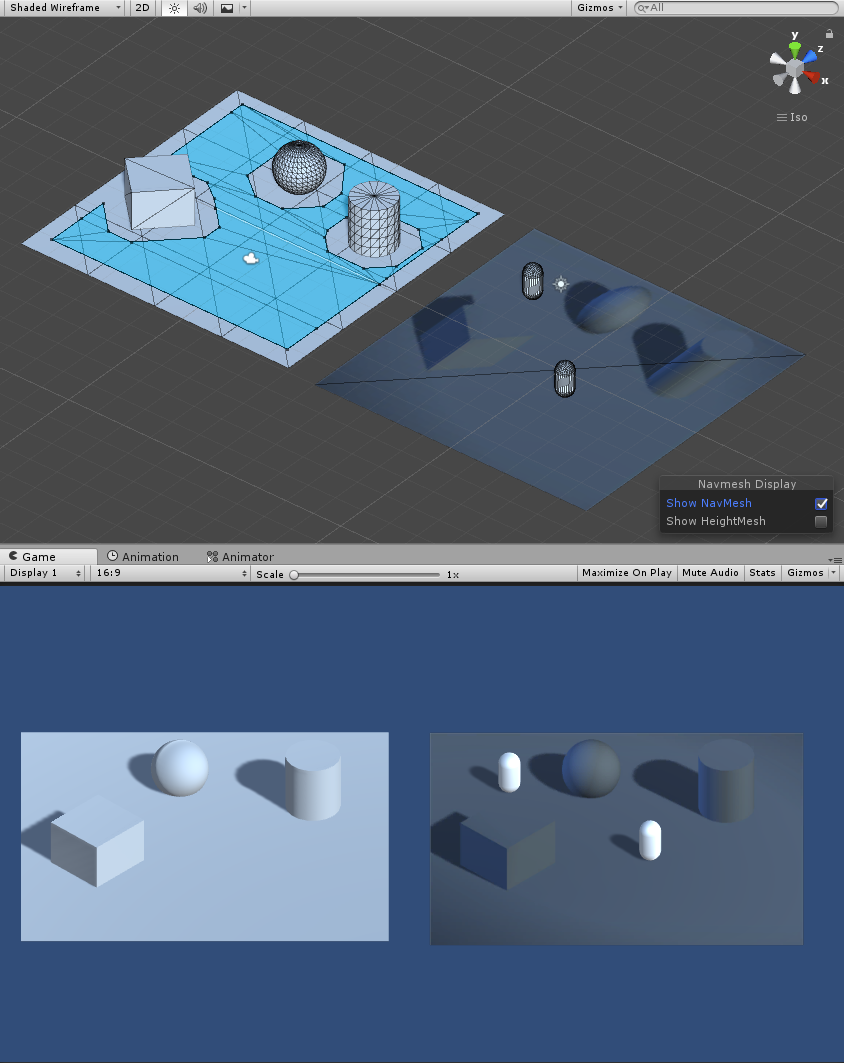Select the camera gizmo on navmesh
The height and width of the screenshot is (1063, 844).
251,258
